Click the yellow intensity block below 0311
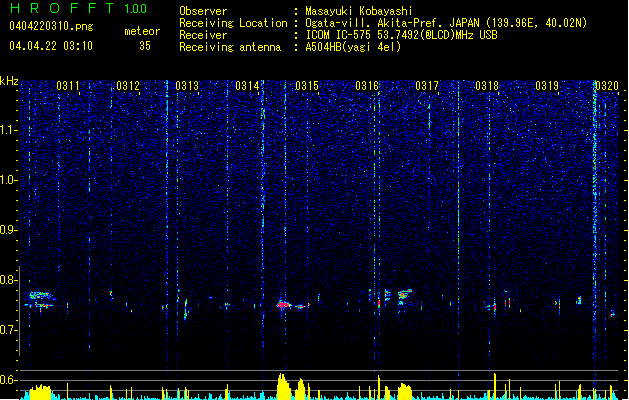This screenshot has height=400, width=629. click(41, 392)
